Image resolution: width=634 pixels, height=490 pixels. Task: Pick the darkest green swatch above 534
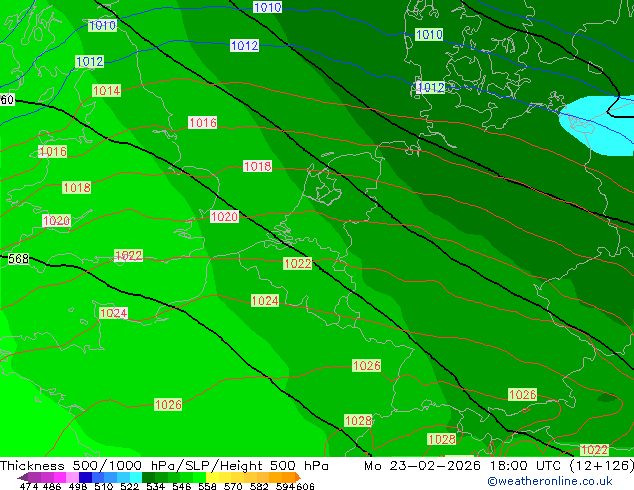148,477
